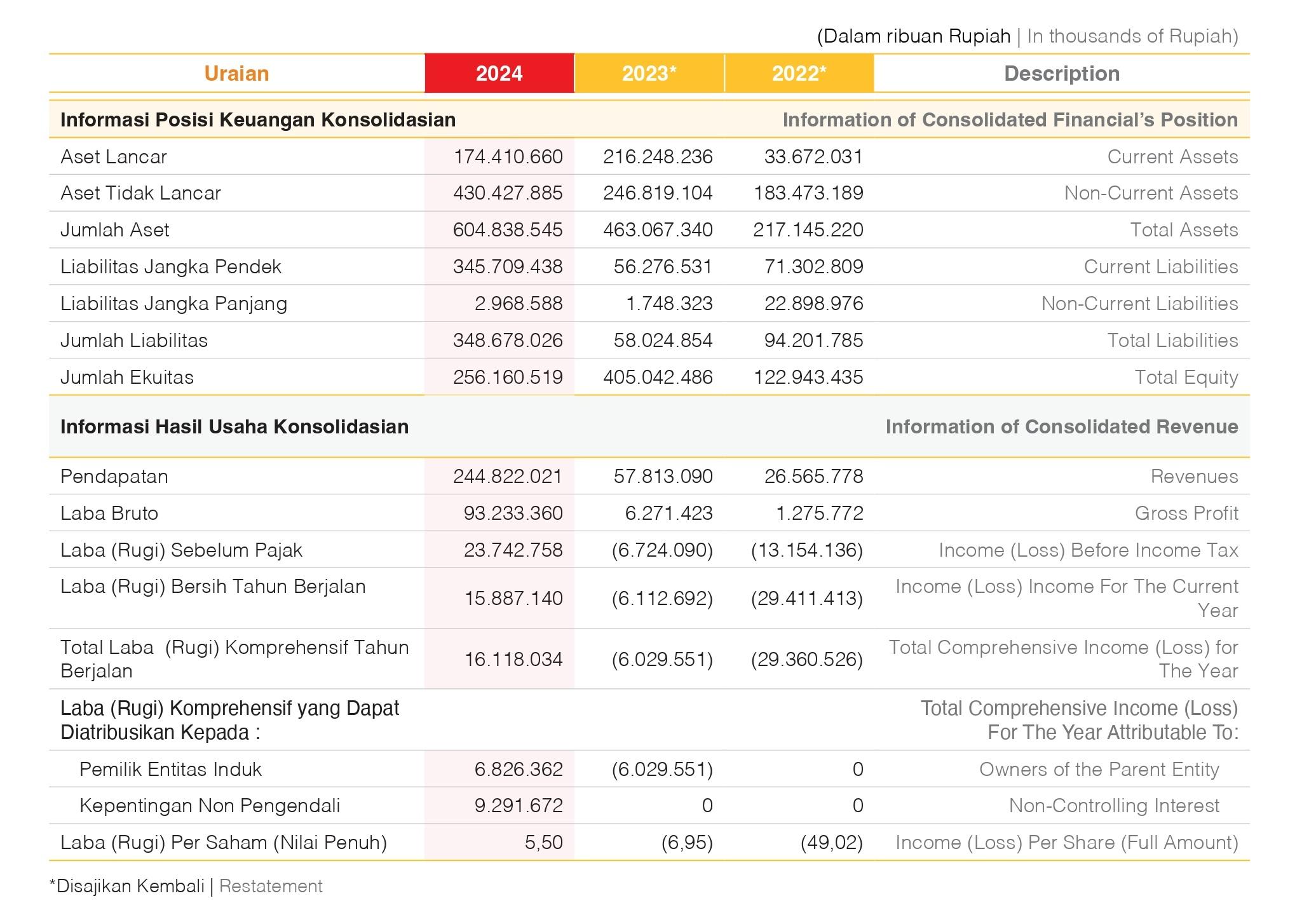This screenshot has height=924, width=1316.
Task: Select the 2022* column header
Action: pyautogui.click(x=799, y=74)
